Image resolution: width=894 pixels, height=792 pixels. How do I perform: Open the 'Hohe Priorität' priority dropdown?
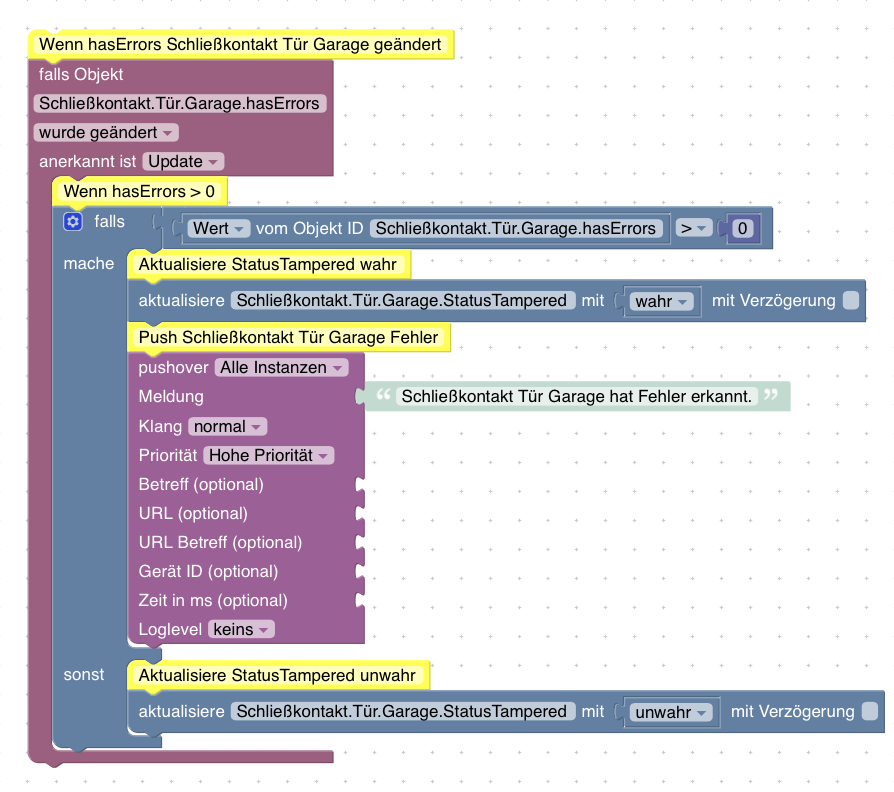click(268, 456)
